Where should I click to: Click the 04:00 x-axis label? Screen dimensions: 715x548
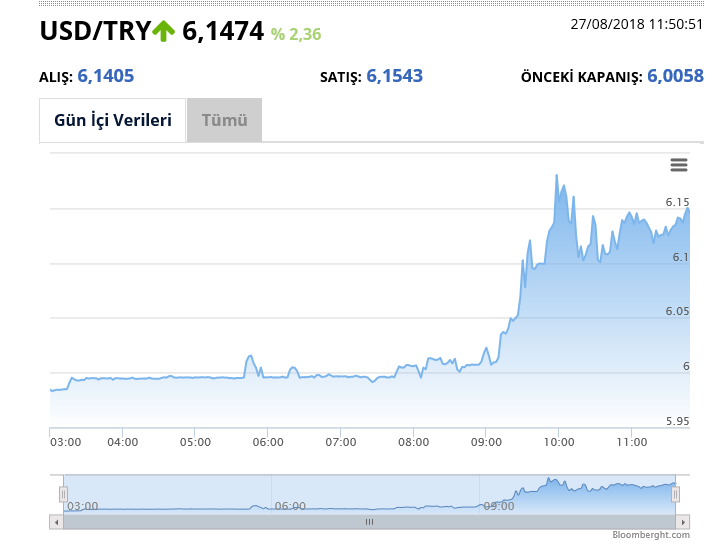pyautogui.click(x=123, y=442)
